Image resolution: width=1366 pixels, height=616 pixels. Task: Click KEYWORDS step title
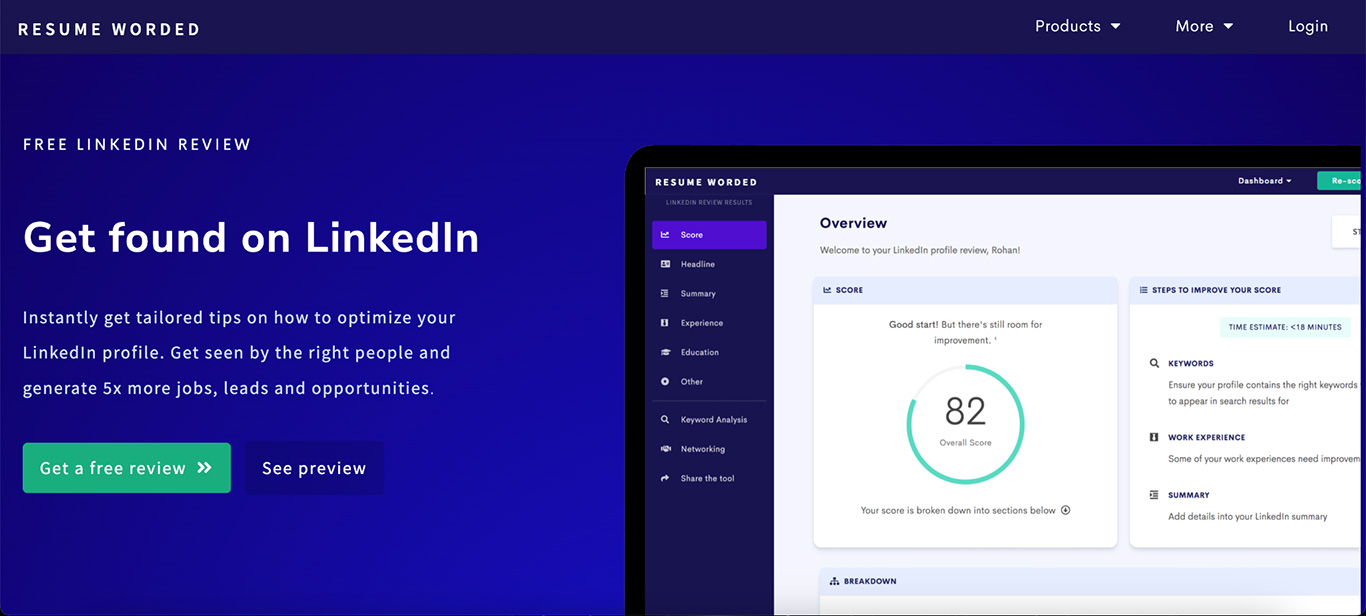point(1190,364)
